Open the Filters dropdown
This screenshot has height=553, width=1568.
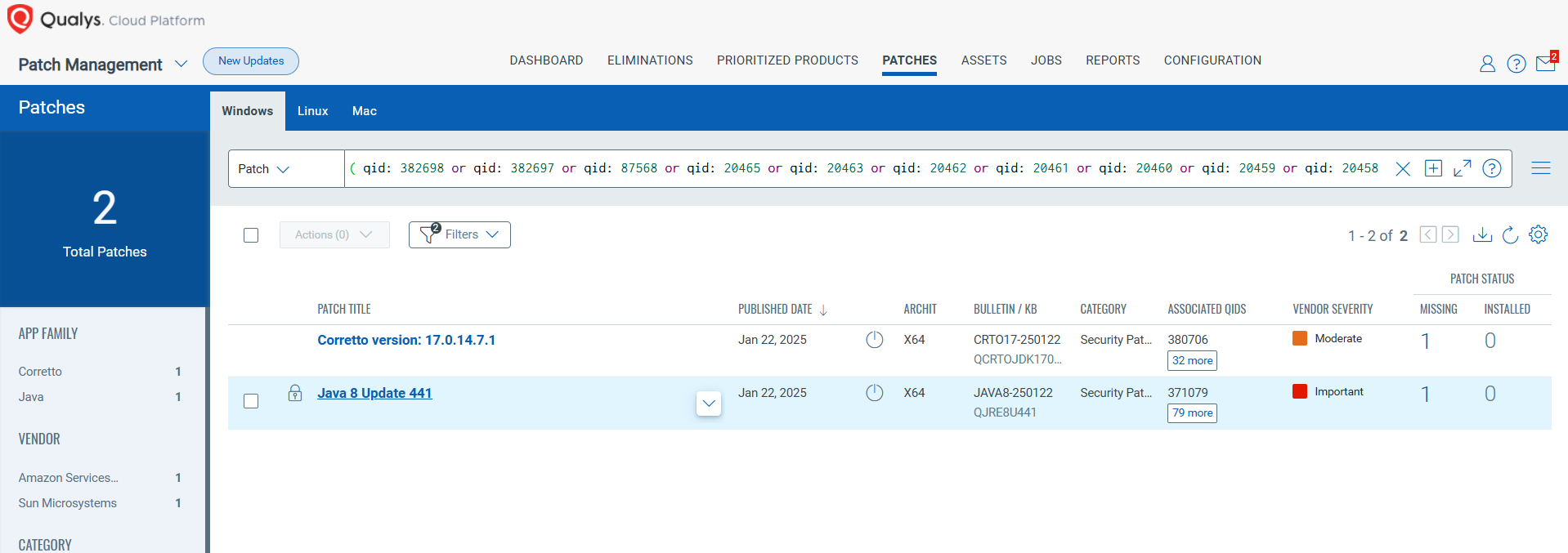[x=459, y=234]
